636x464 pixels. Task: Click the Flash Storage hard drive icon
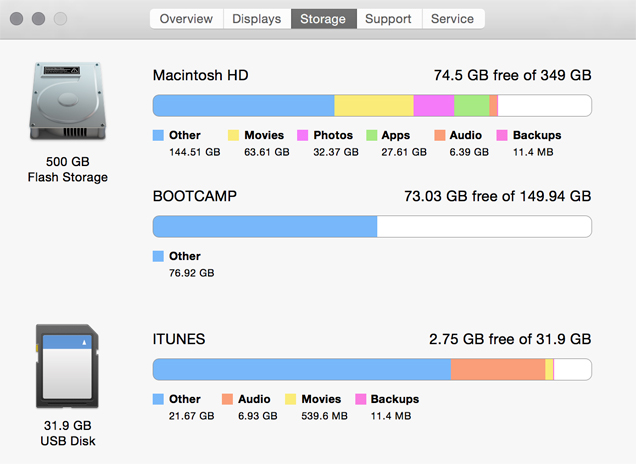(x=68, y=103)
